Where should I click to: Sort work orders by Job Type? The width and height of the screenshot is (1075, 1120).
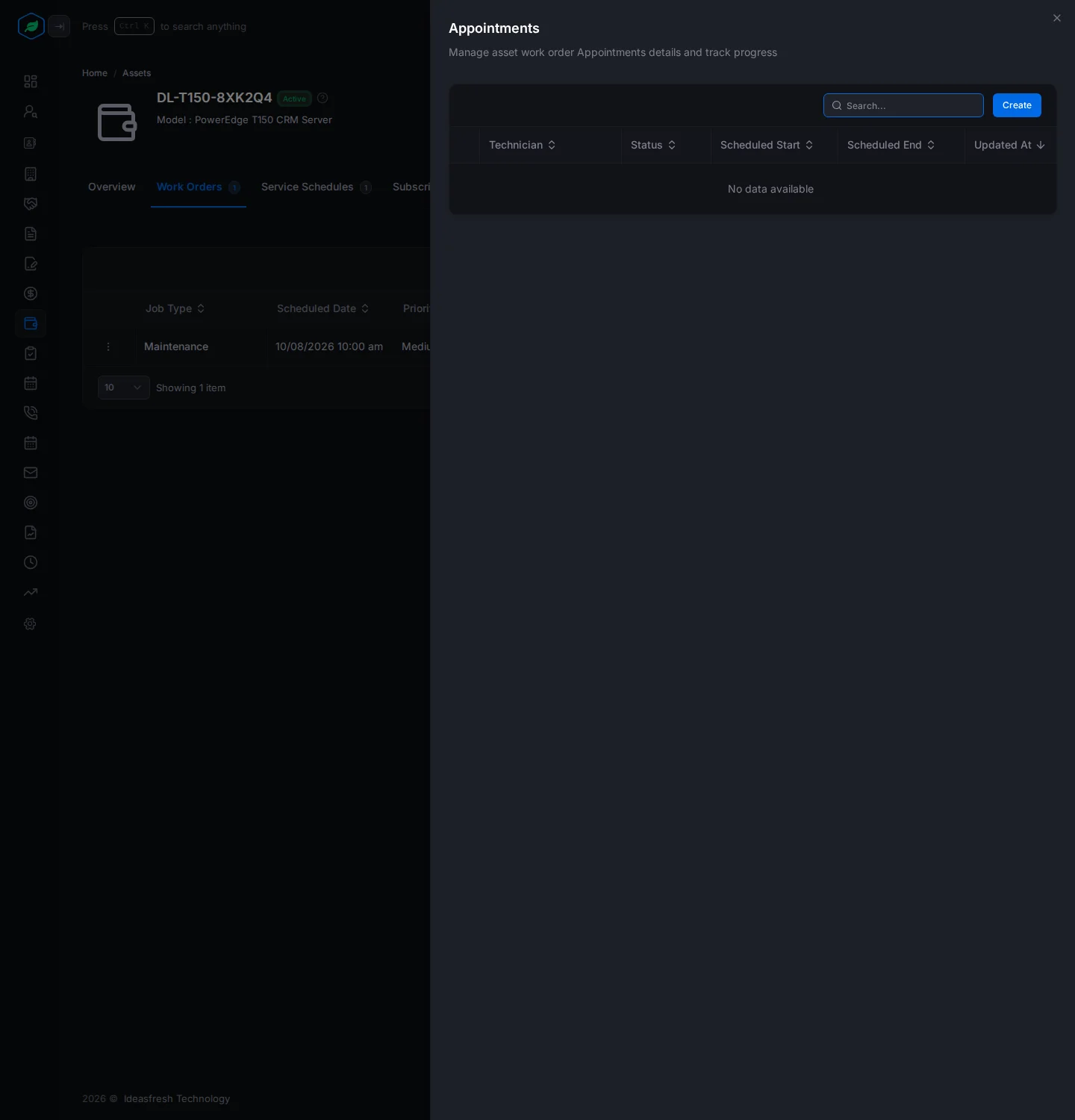175,308
